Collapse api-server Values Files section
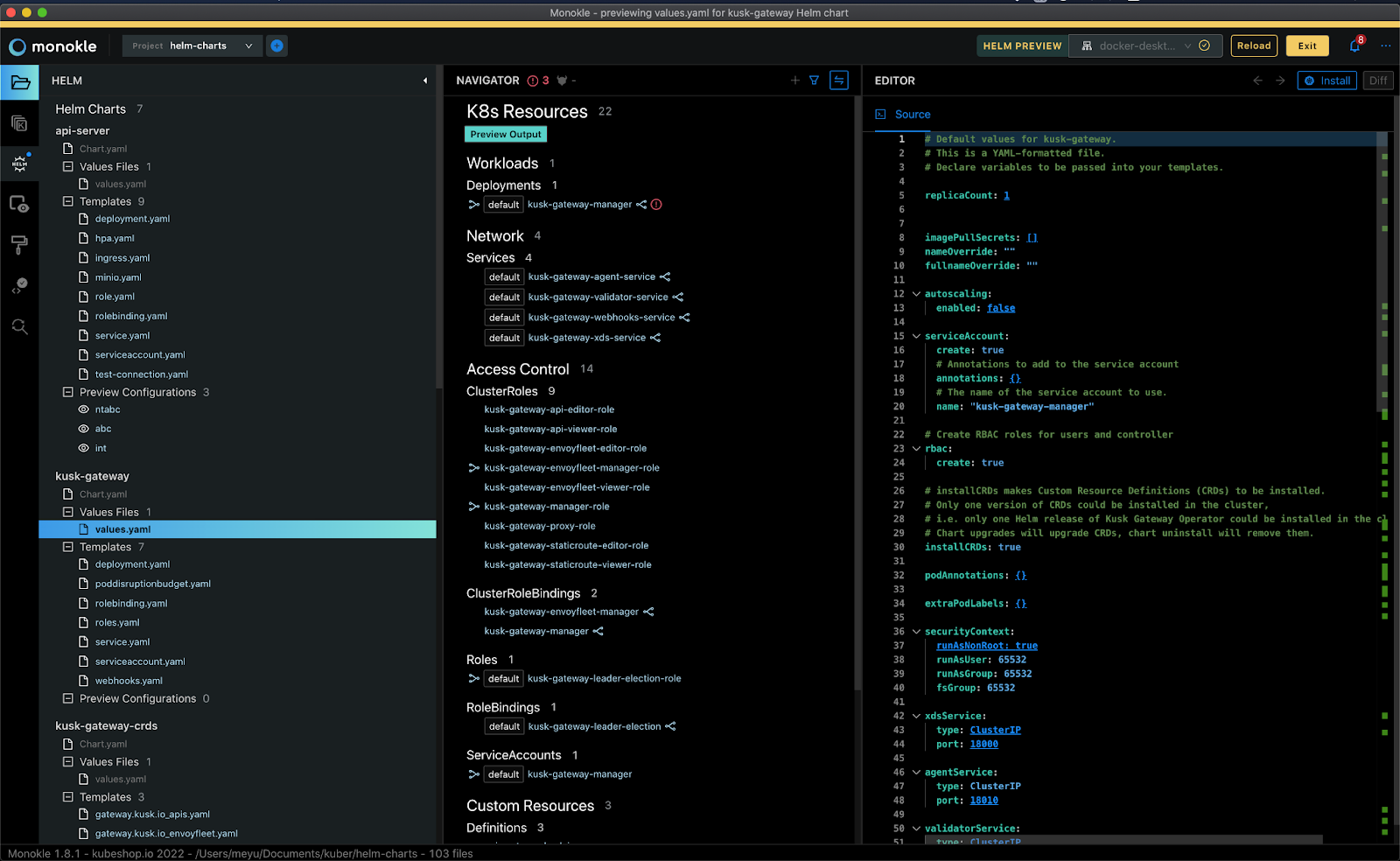 click(x=67, y=166)
